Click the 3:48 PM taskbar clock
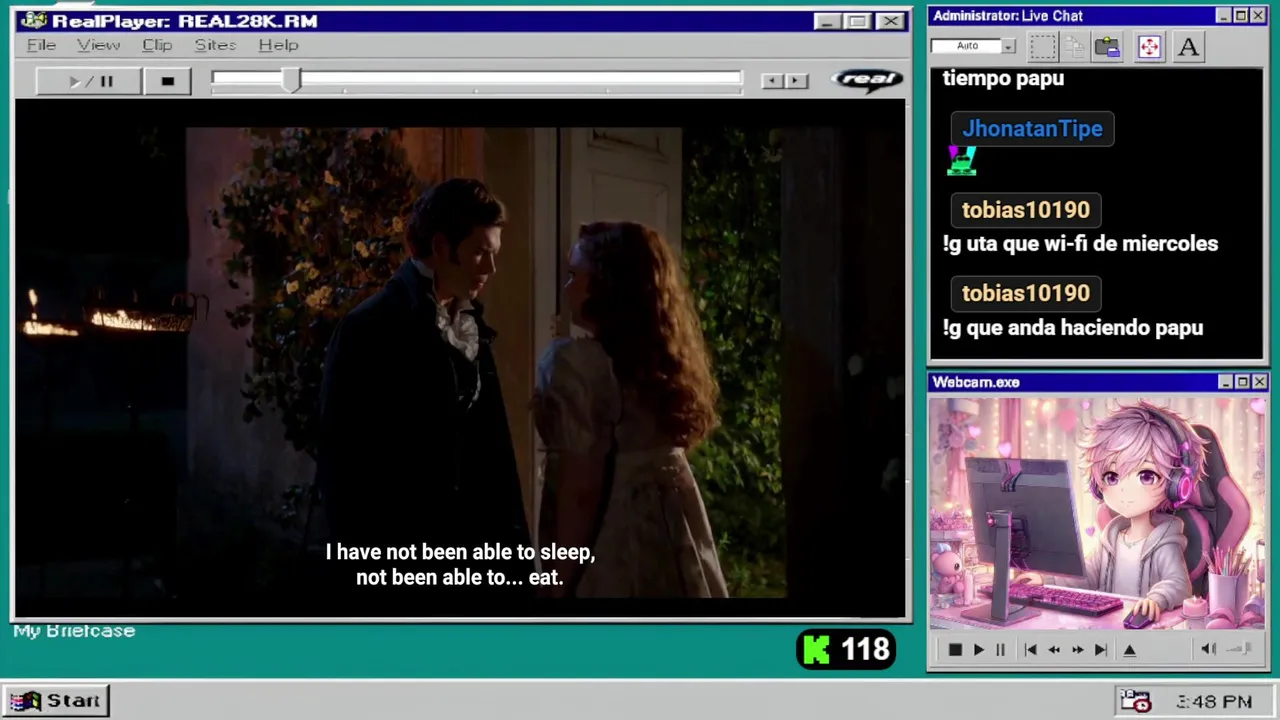This screenshot has height=720, width=1280. (x=1214, y=702)
